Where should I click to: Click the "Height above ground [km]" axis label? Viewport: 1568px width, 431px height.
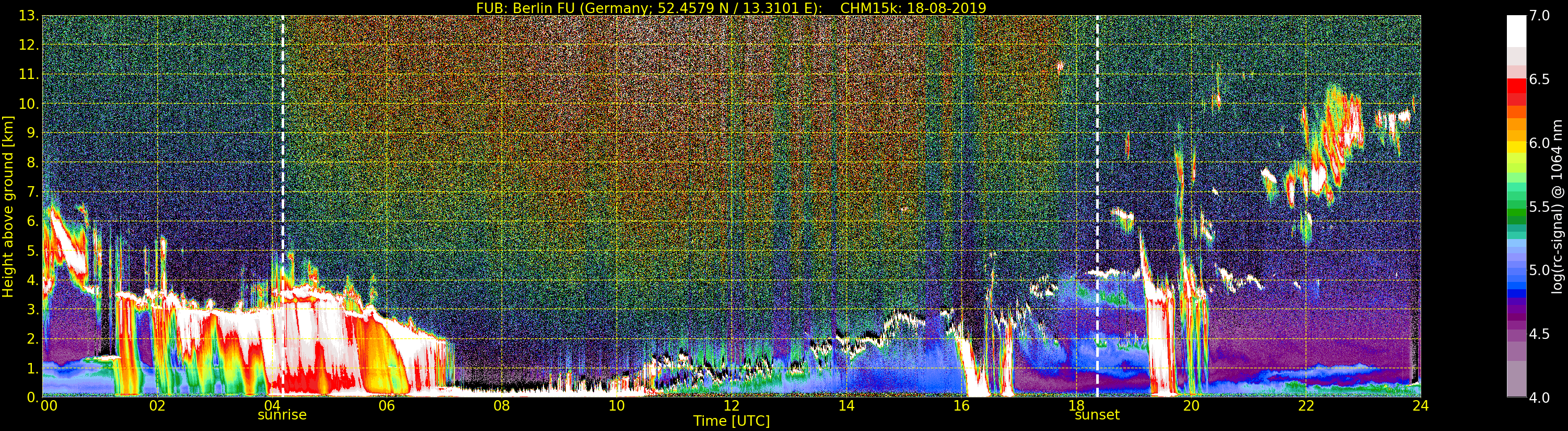(7, 206)
